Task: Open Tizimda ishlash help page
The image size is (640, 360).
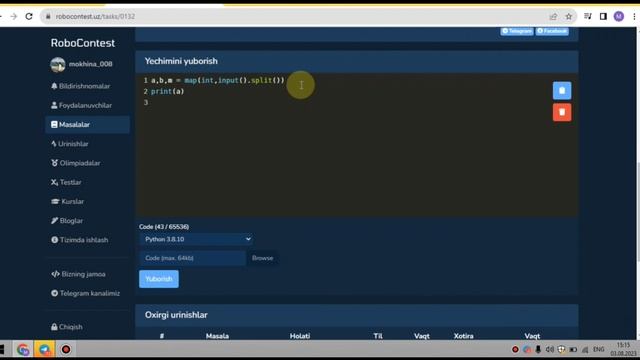Action: (x=80, y=240)
